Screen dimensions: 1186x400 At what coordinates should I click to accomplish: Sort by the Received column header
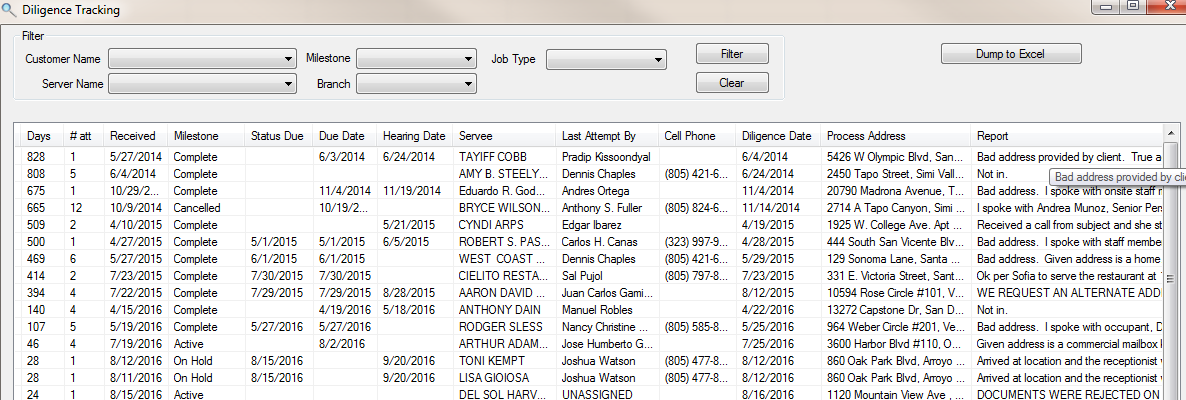pos(135,136)
